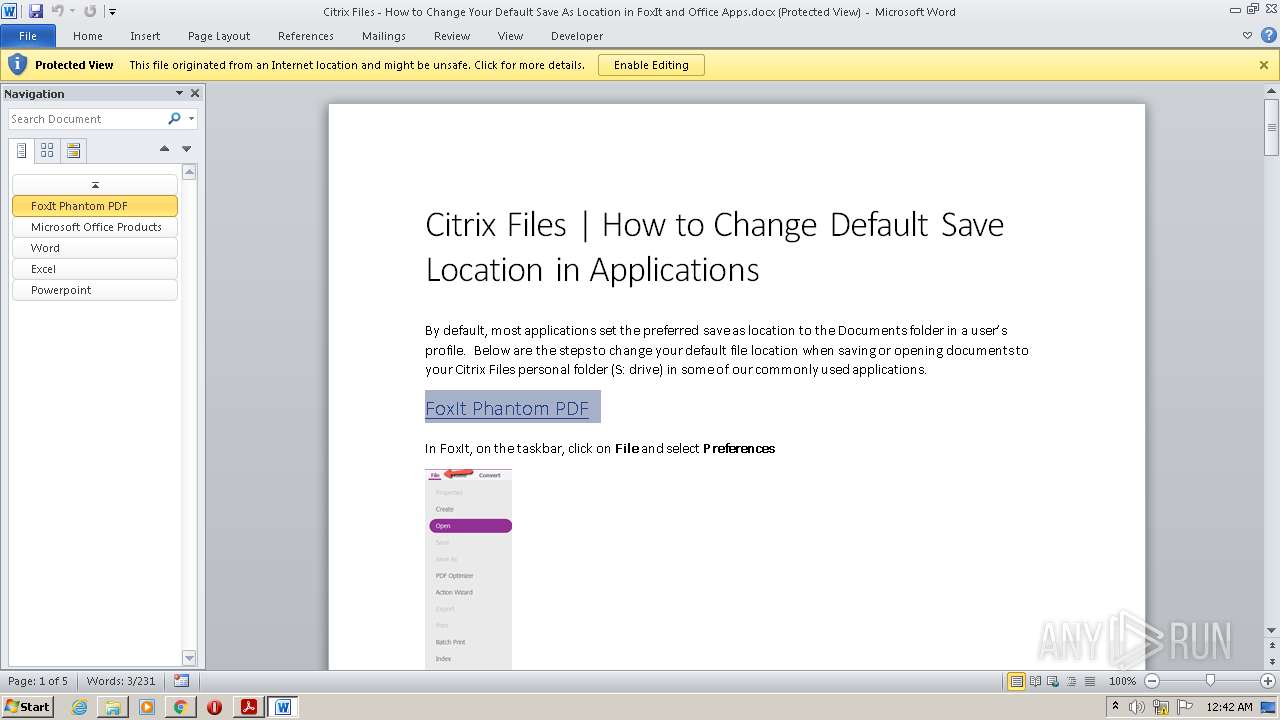Switch to Print Layout view
This screenshot has width=1280, height=720.
tap(1016, 681)
